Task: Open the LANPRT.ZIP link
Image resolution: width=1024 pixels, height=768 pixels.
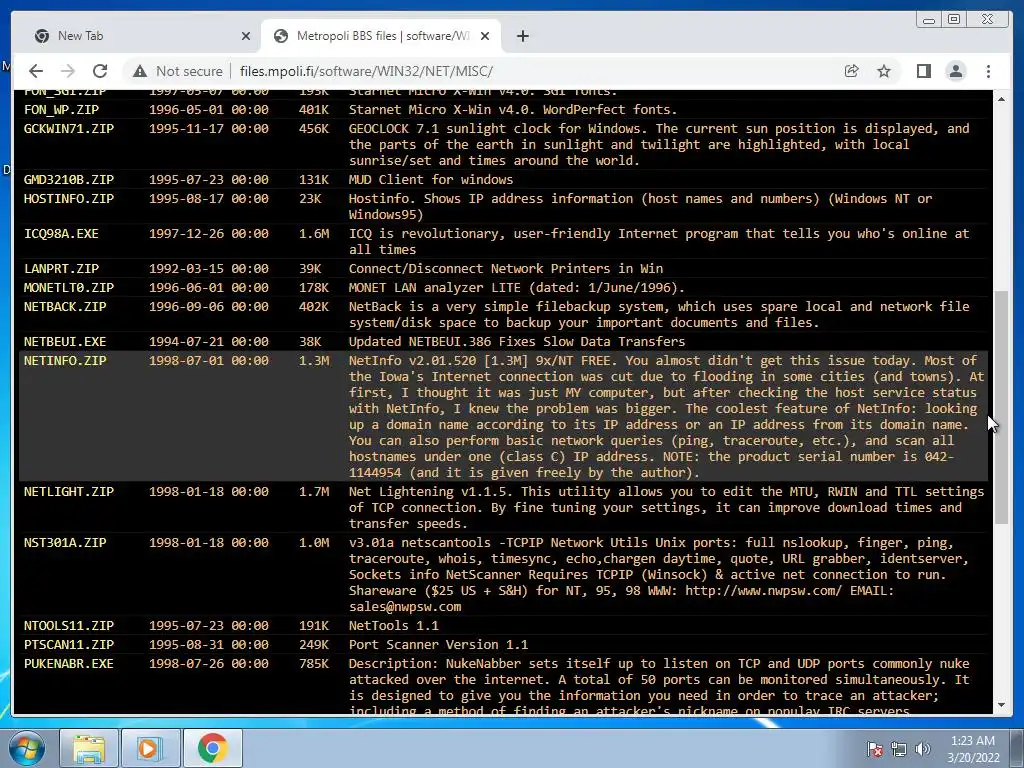Action: [61, 268]
